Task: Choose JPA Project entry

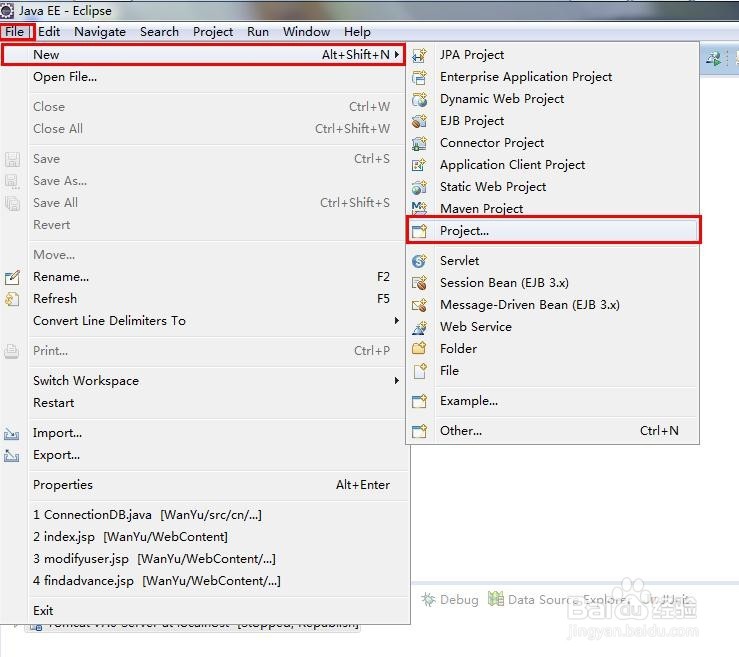Action: tap(552, 55)
